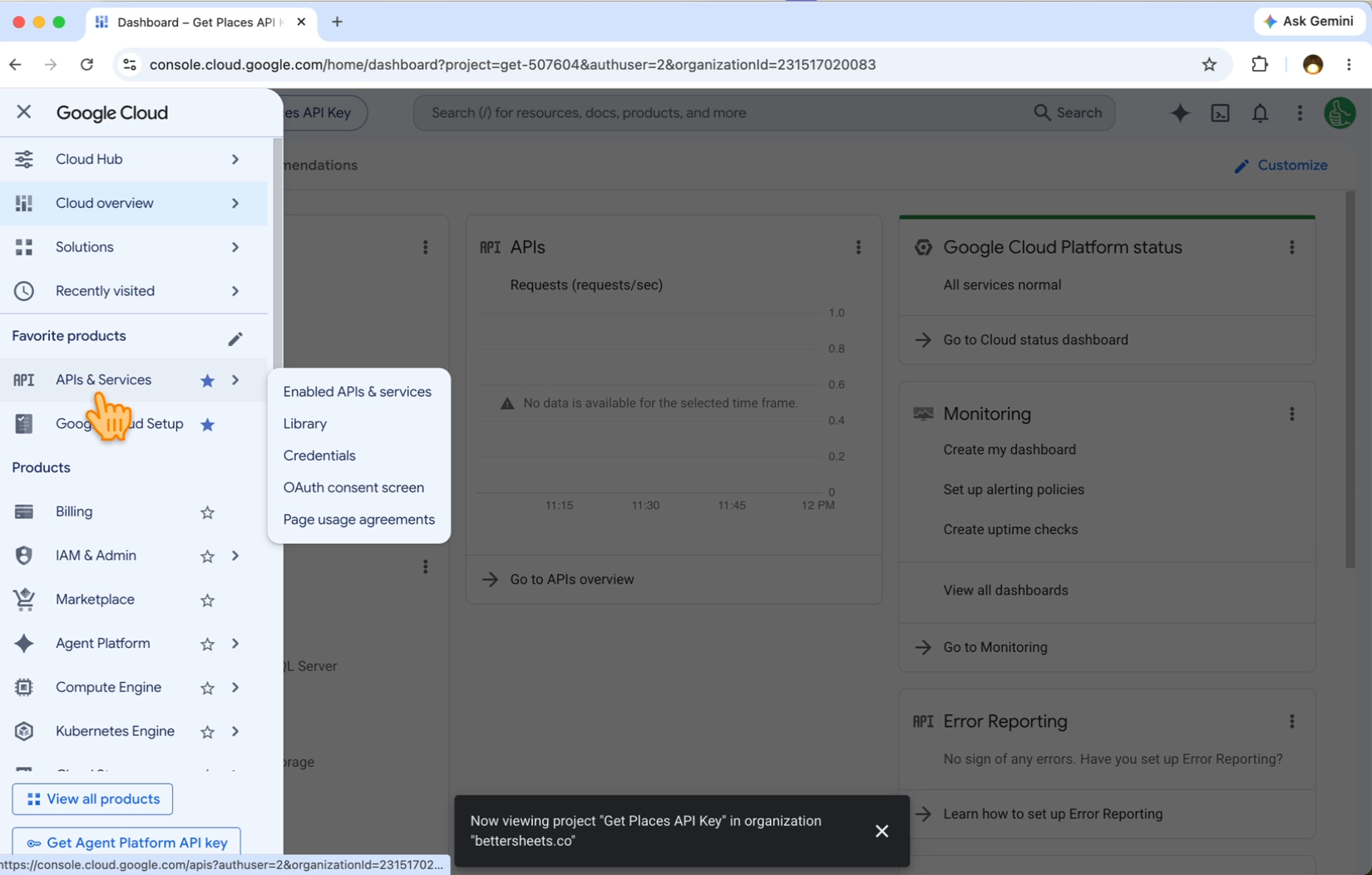Expand the Cloud Hub submenu arrow
This screenshot has width=1372, height=875.
[235, 159]
